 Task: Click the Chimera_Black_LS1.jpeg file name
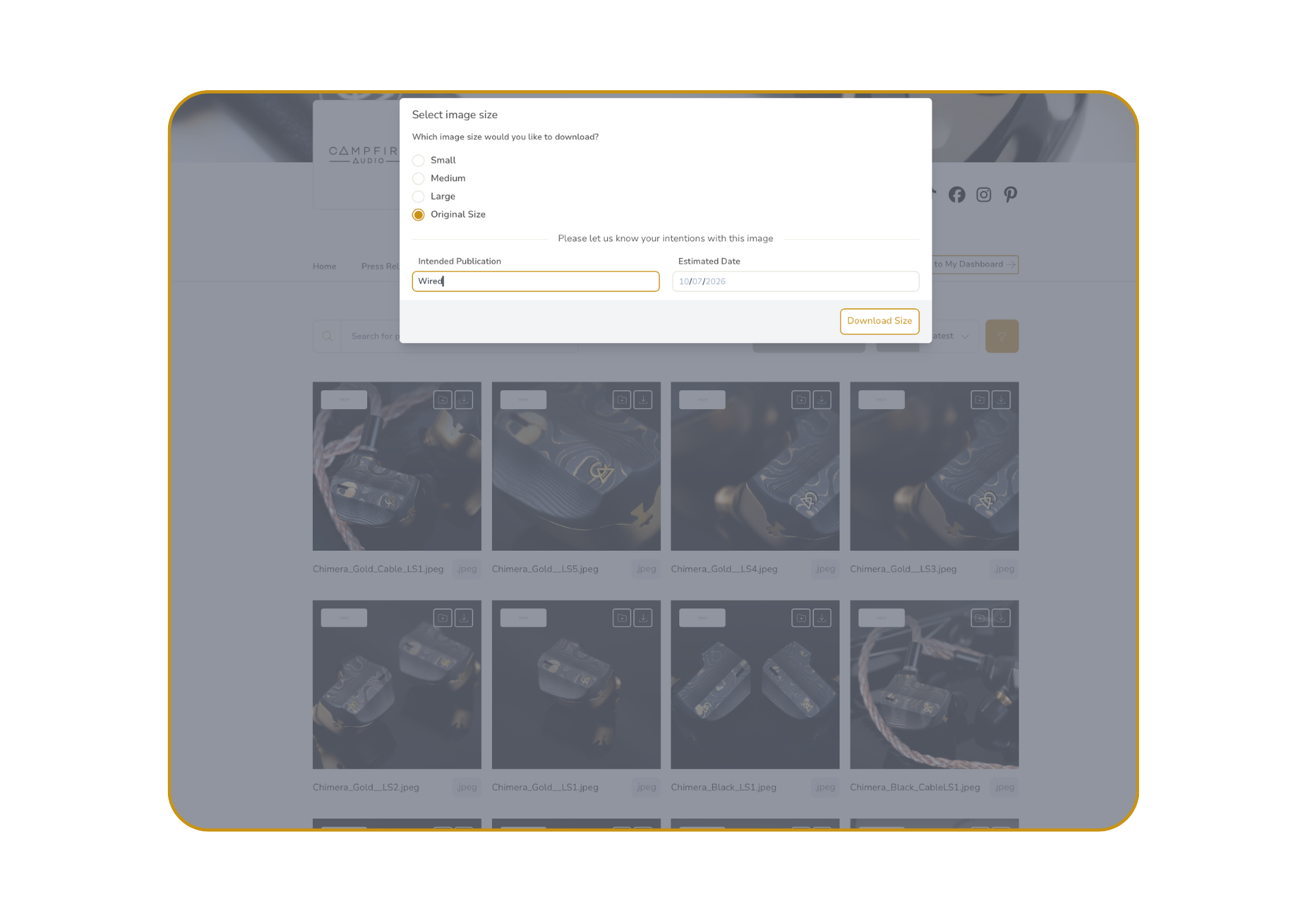[723, 787]
